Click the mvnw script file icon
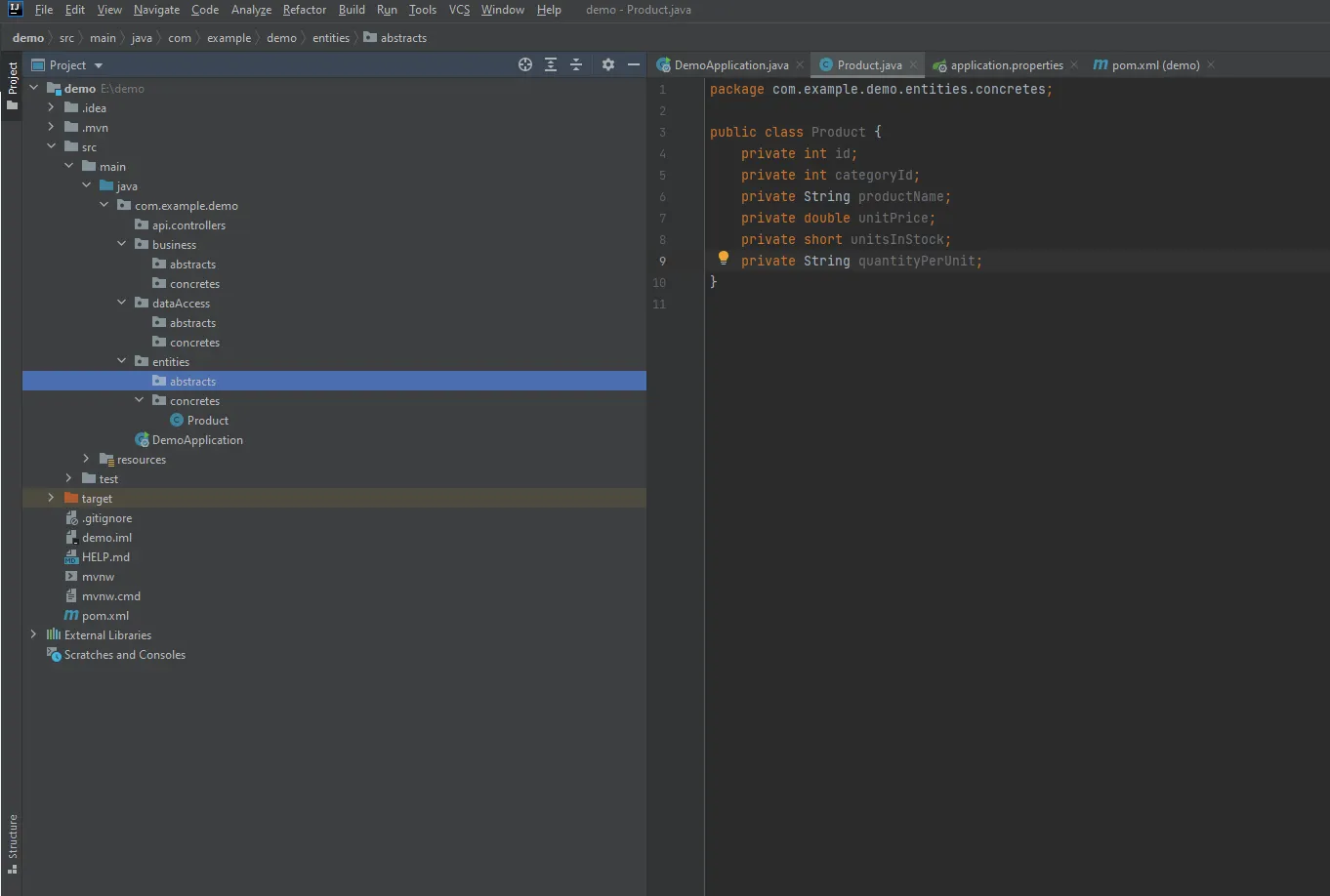This screenshot has width=1330, height=896. click(x=71, y=576)
